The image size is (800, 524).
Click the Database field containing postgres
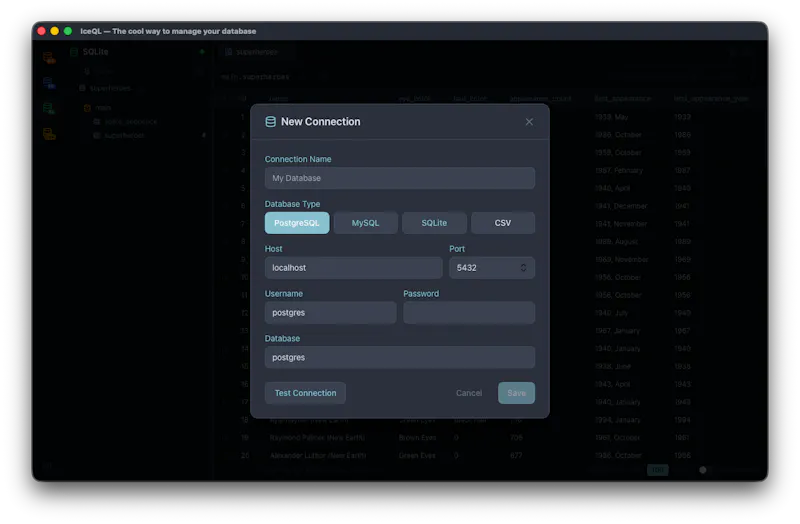(399, 358)
